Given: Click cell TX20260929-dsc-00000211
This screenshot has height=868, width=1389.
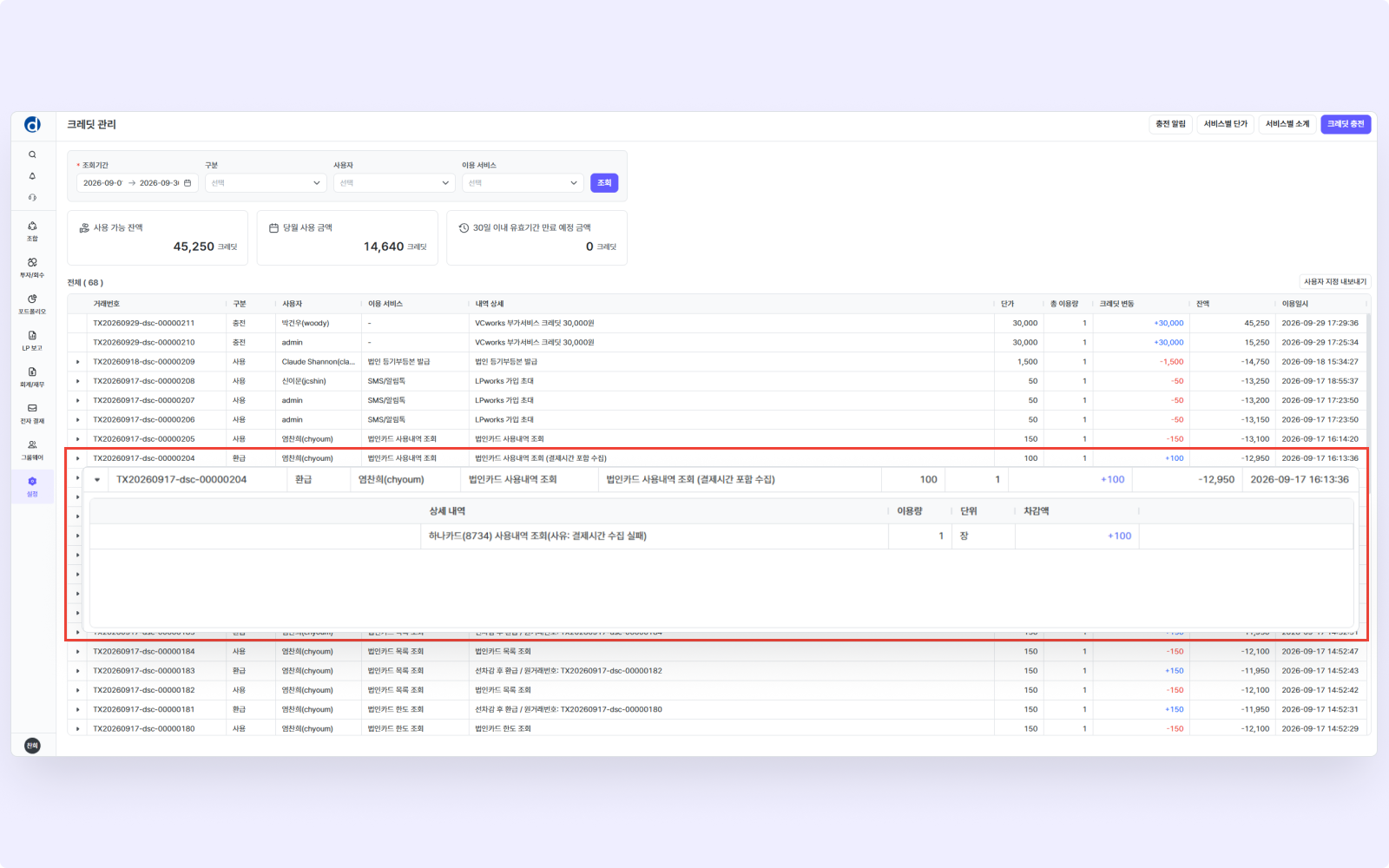Looking at the screenshot, I should (144, 323).
